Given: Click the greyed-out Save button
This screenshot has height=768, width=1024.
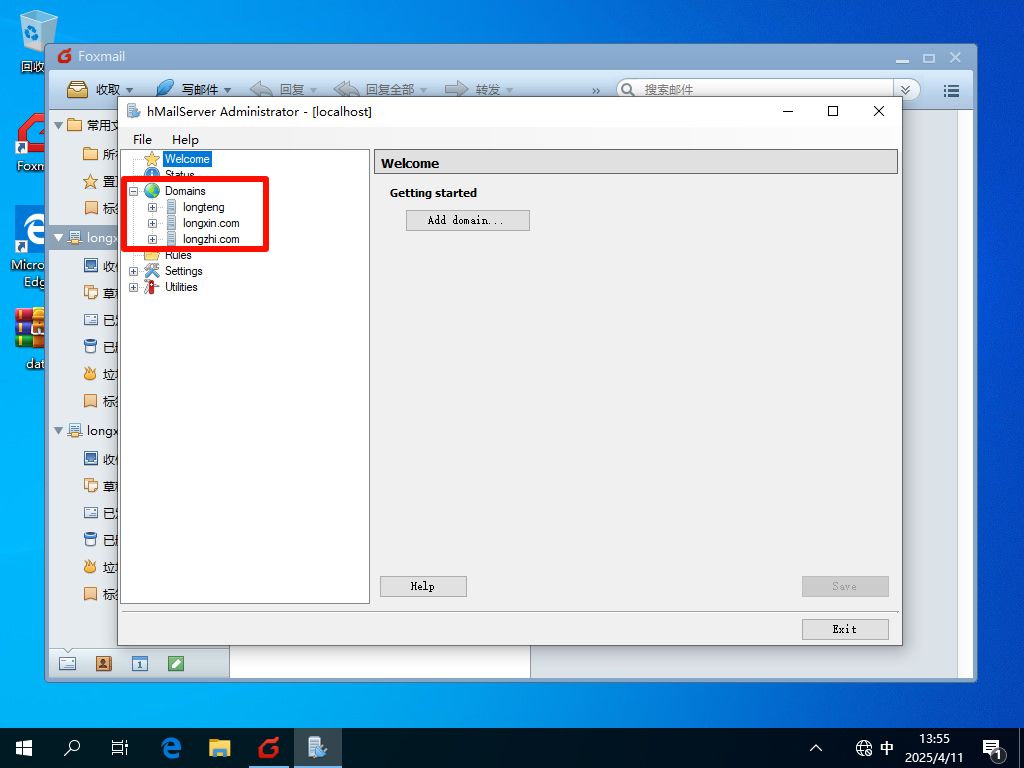Looking at the screenshot, I should (x=845, y=586).
